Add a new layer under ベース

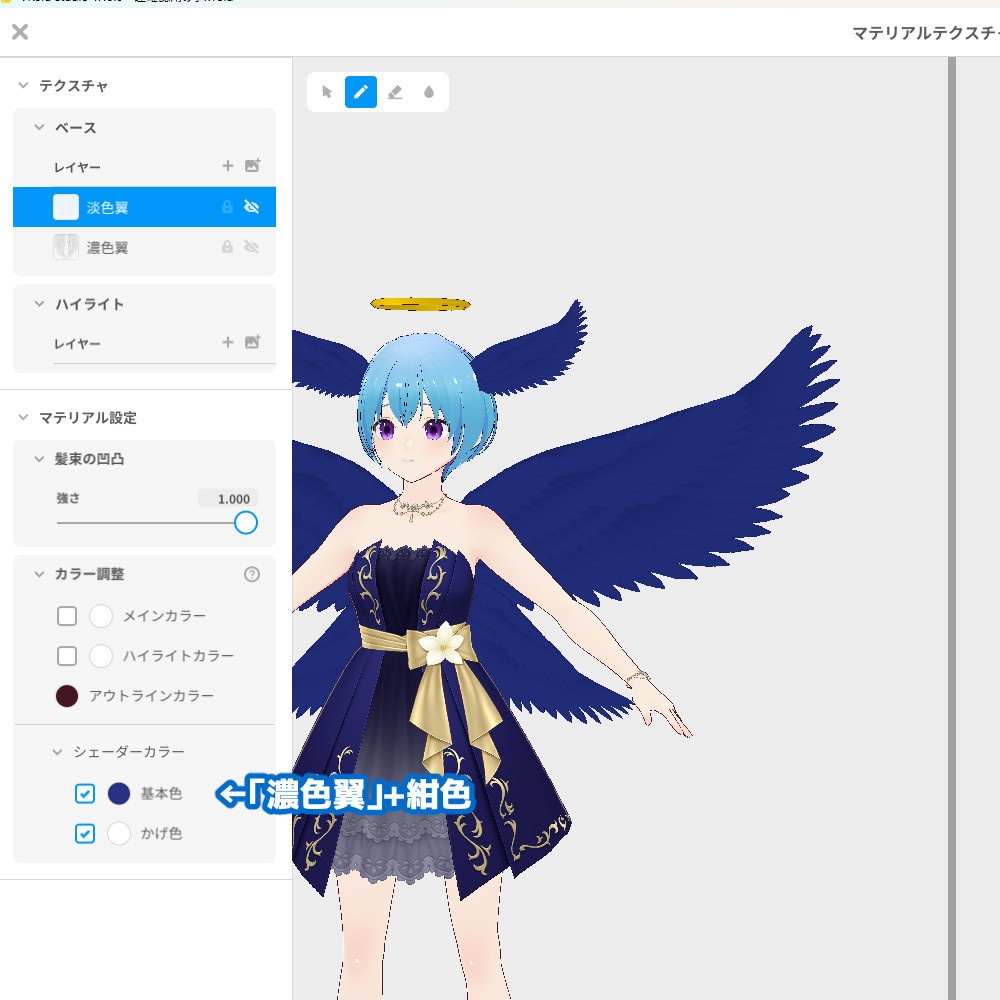point(228,166)
